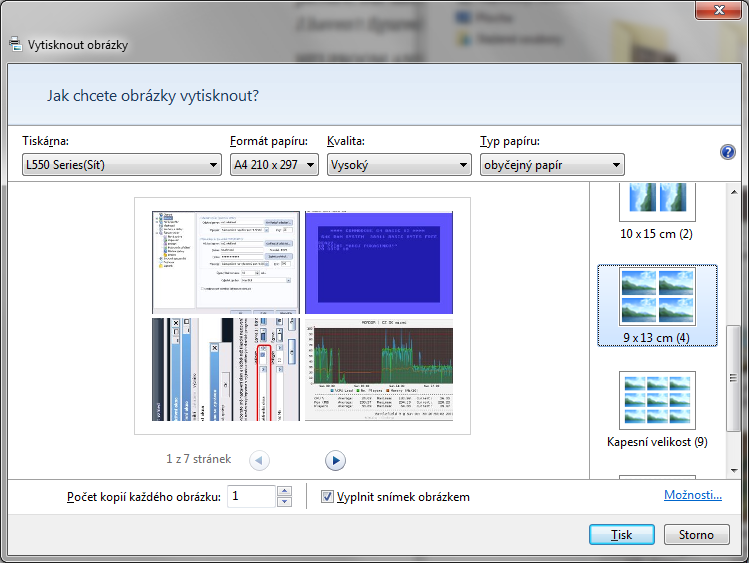This screenshot has height=563, width=749.
Task: Click the 'Vytisknout obrázky' window title
Action: tap(78, 45)
